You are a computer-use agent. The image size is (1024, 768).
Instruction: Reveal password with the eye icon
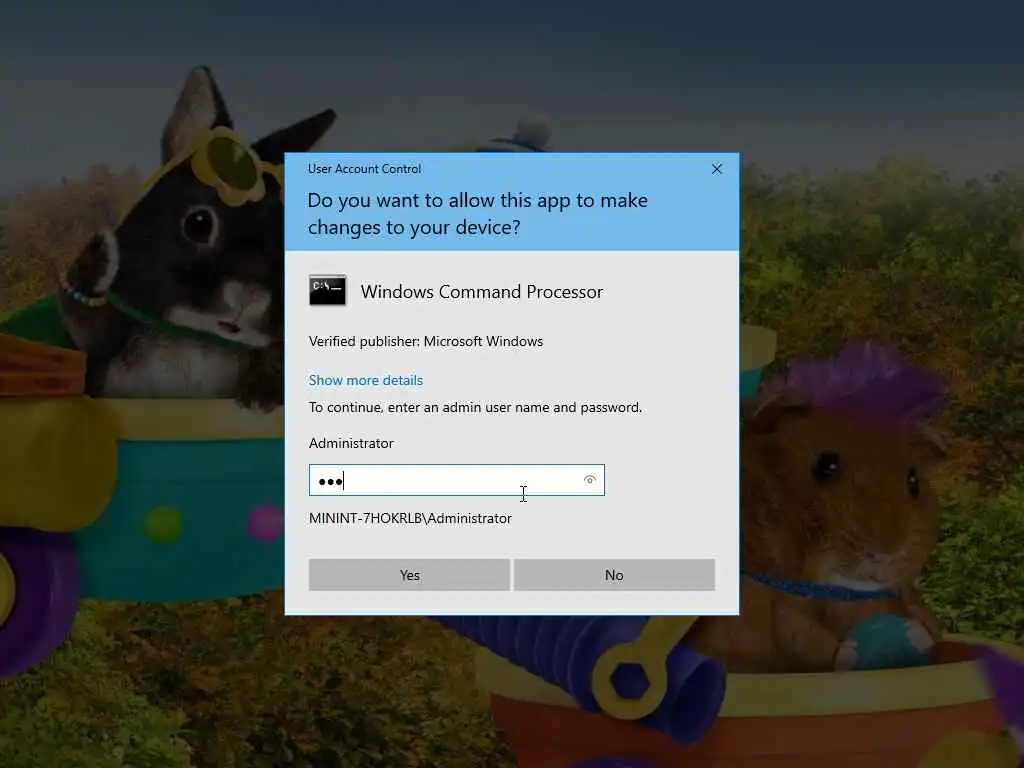tap(589, 480)
